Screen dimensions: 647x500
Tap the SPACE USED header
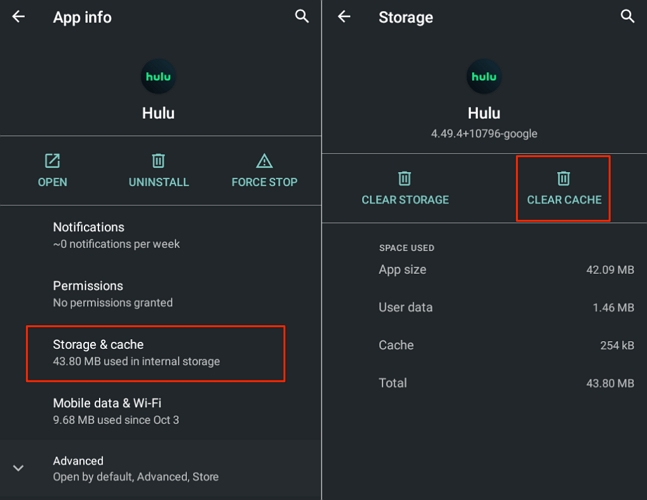coord(406,248)
